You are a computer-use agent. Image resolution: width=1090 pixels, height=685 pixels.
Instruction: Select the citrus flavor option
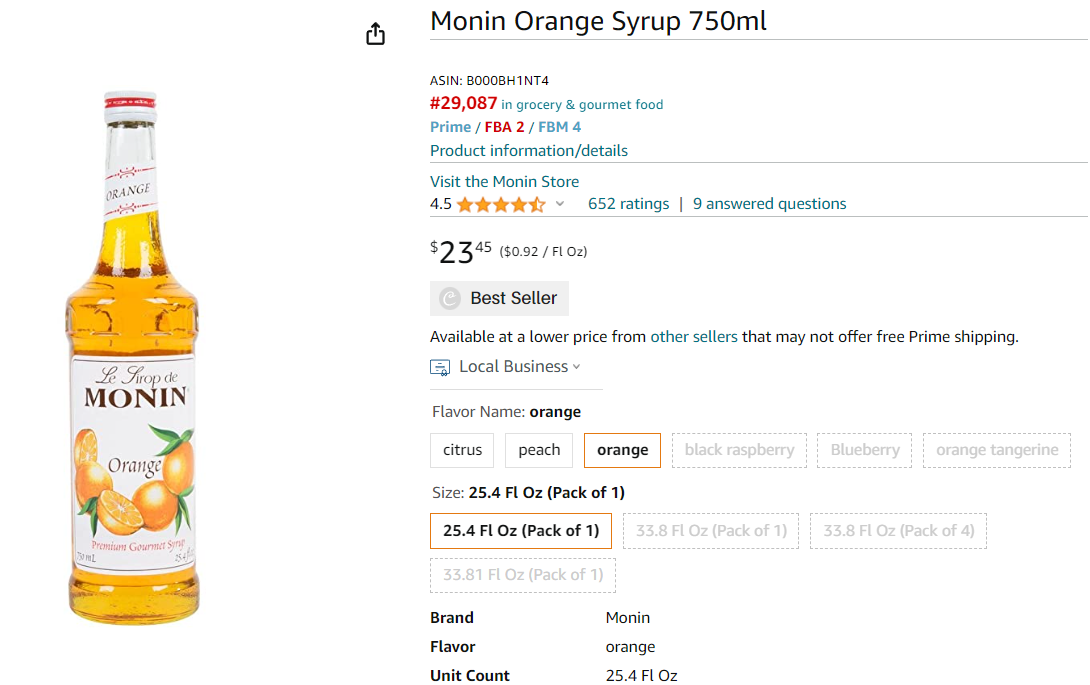pos(462,450)
